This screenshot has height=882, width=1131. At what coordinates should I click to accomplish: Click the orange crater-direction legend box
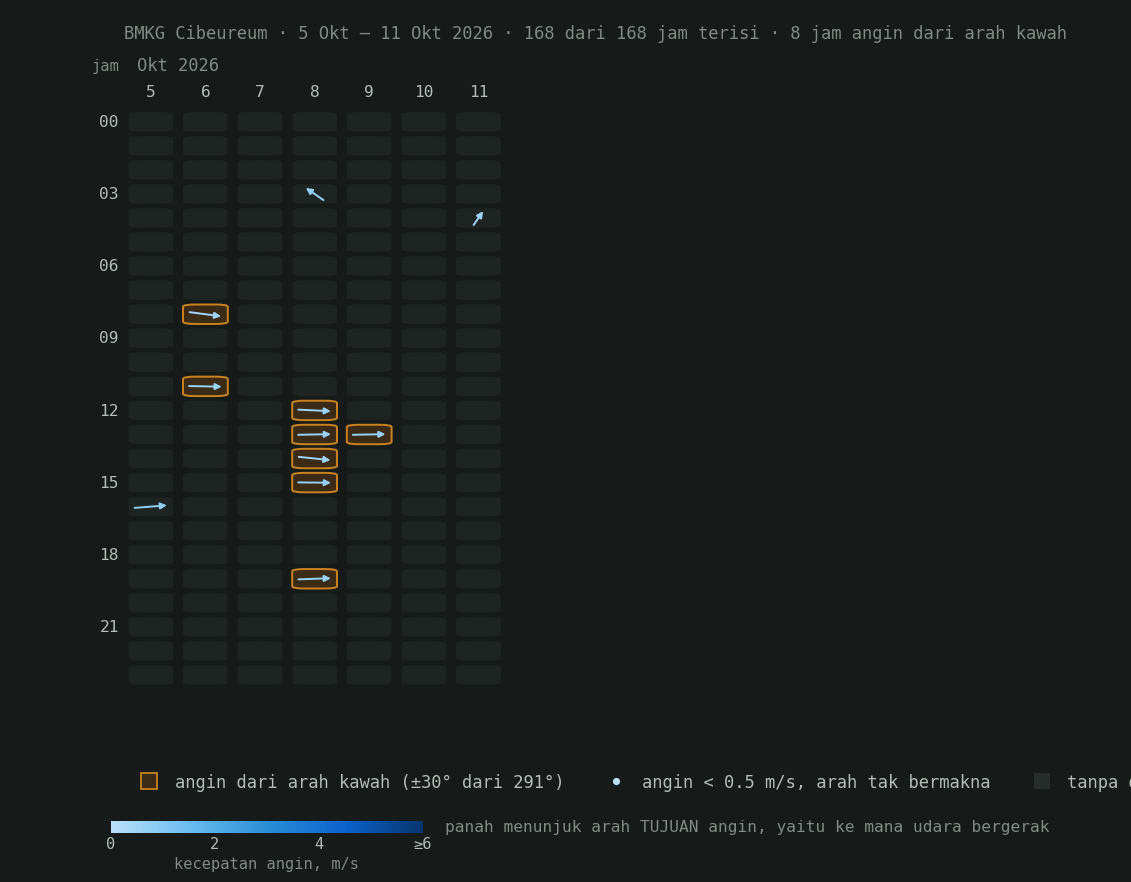coord(149,781)
